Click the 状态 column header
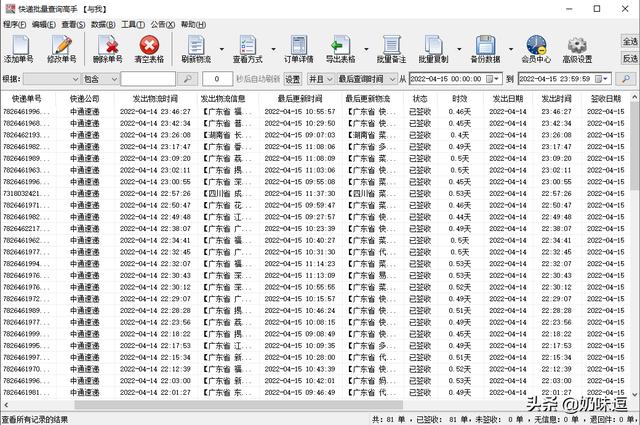 pyautogui.click(x=420, y=99)
